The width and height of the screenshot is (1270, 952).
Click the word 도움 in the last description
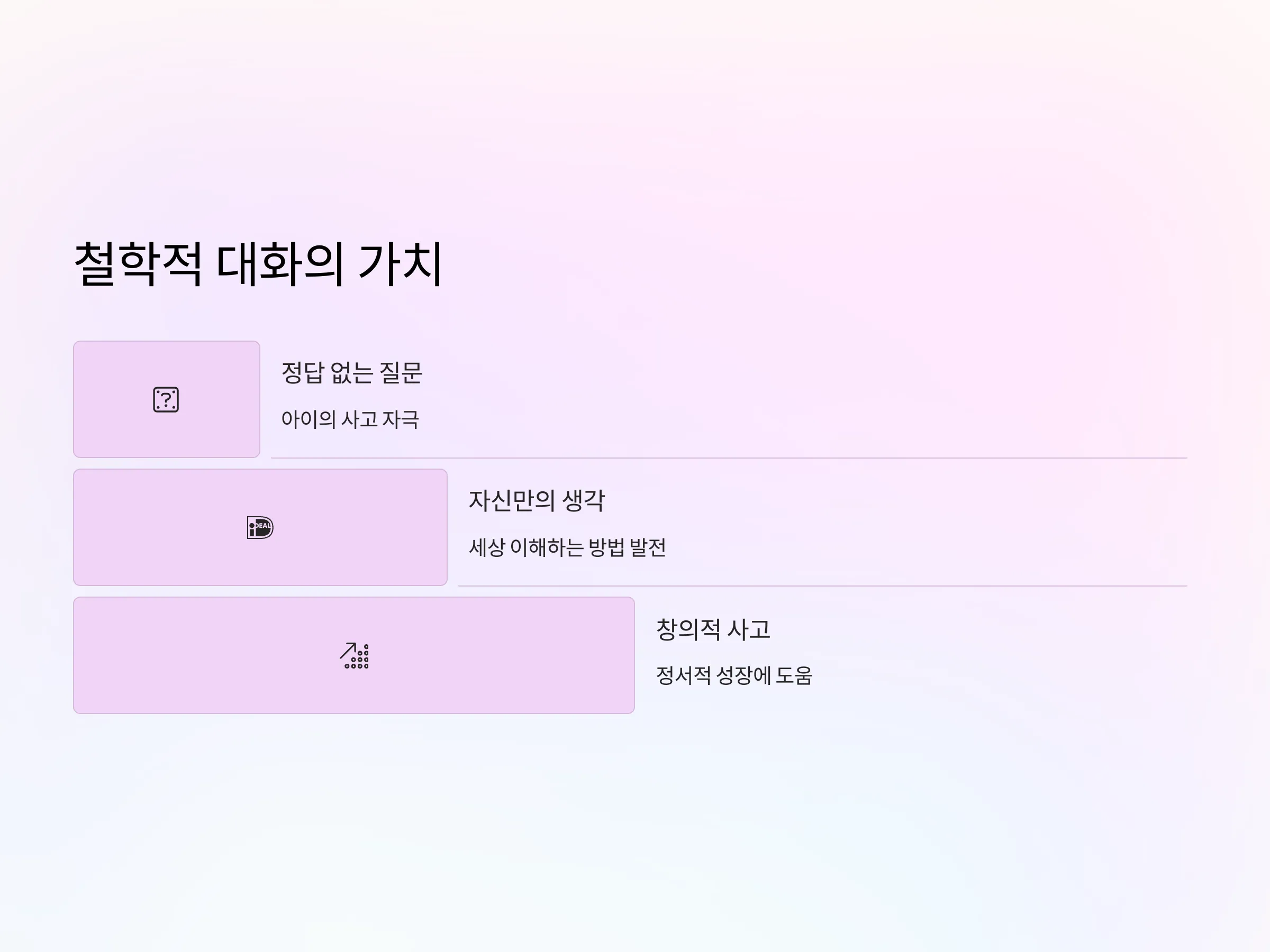[x=794, y=675]
